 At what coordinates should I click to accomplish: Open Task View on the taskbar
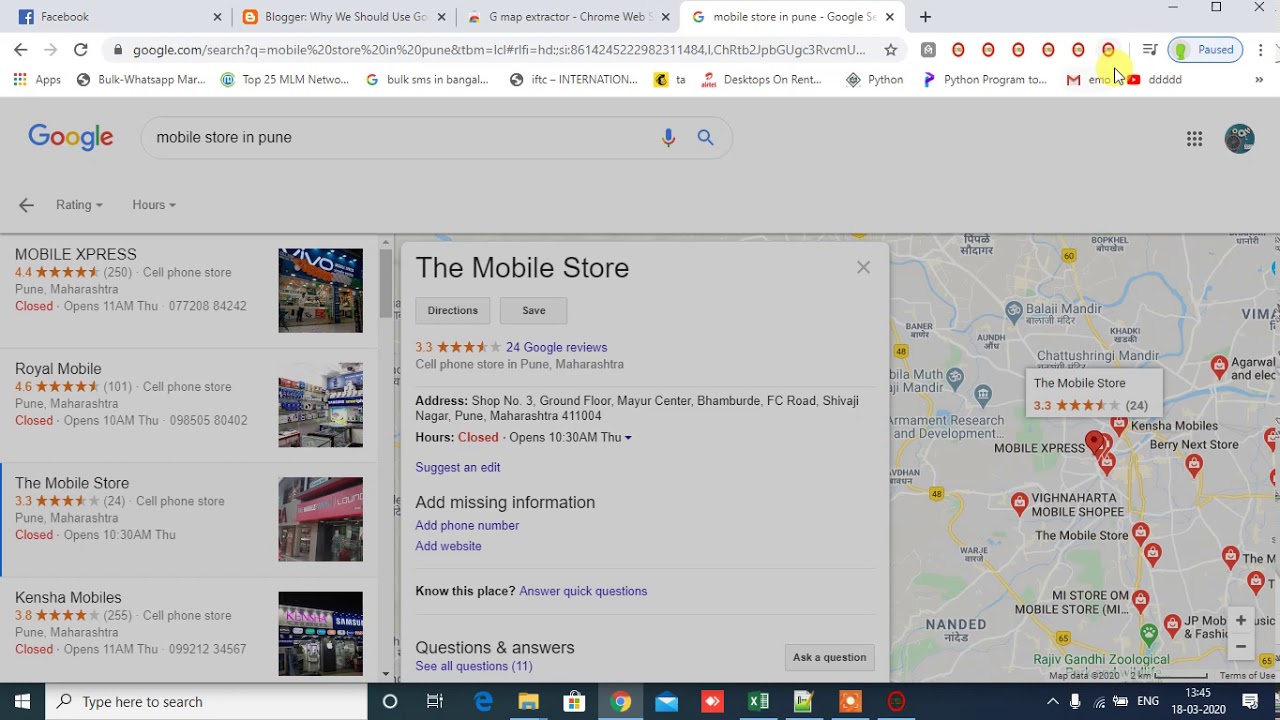coord(435,702)
